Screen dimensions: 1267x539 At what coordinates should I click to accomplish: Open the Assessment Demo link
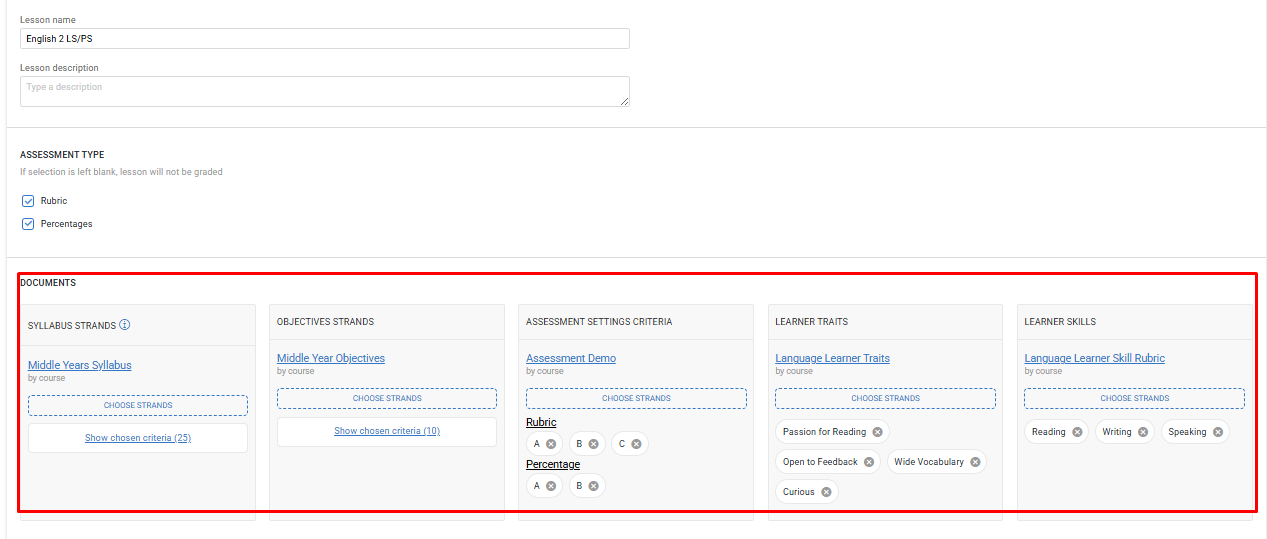571,358
